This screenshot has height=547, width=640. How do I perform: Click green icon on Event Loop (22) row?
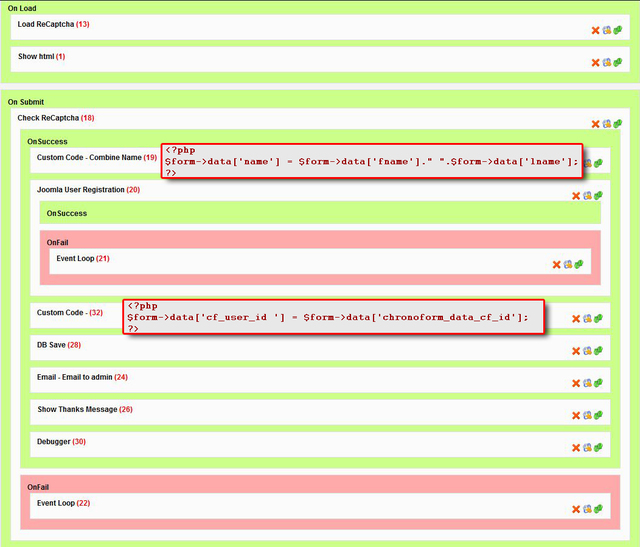click(x=598, y=509)
